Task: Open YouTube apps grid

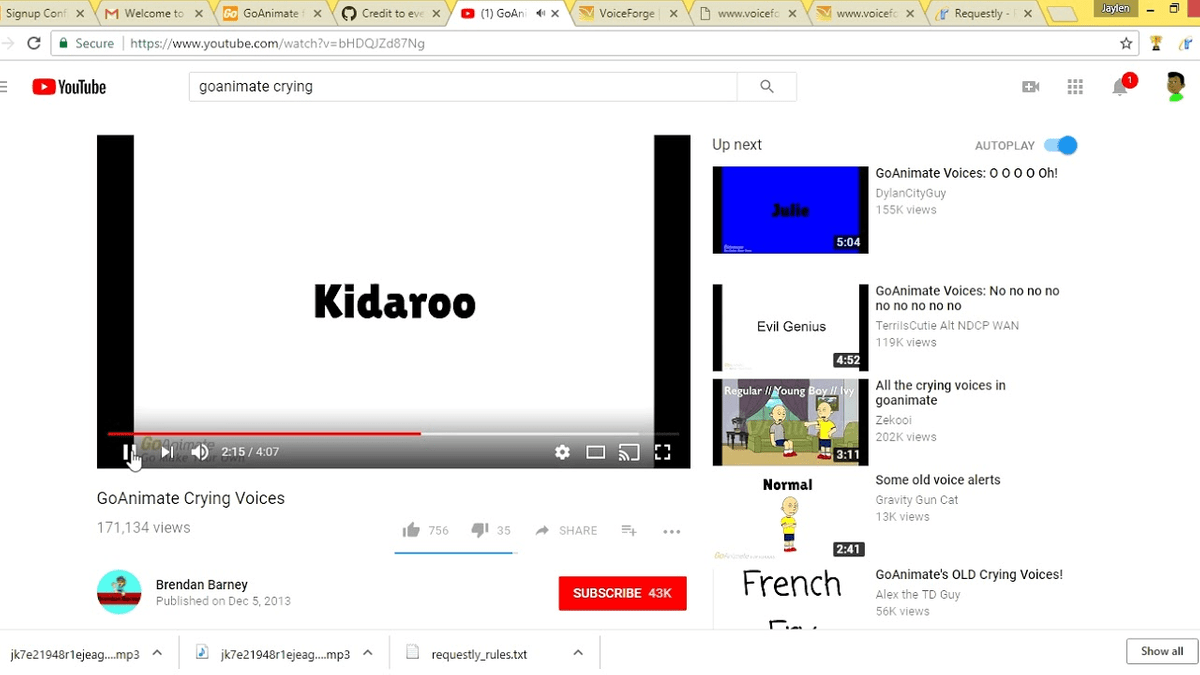Action: point(1075,87)
